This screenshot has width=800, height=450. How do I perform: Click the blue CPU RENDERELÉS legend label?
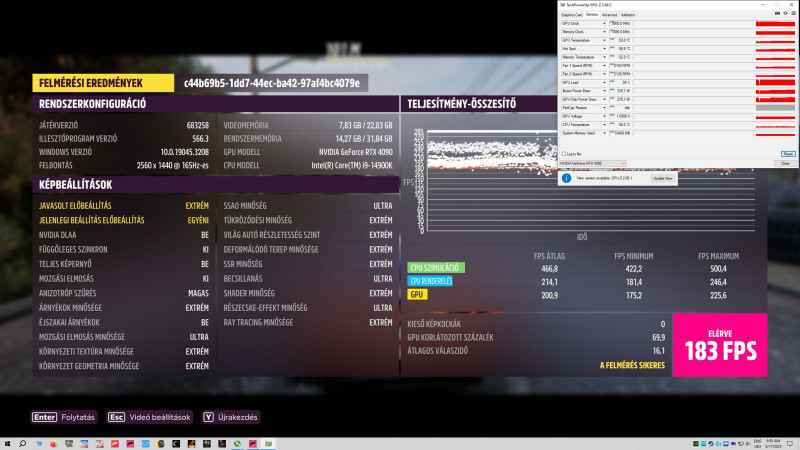pos(430,281)
